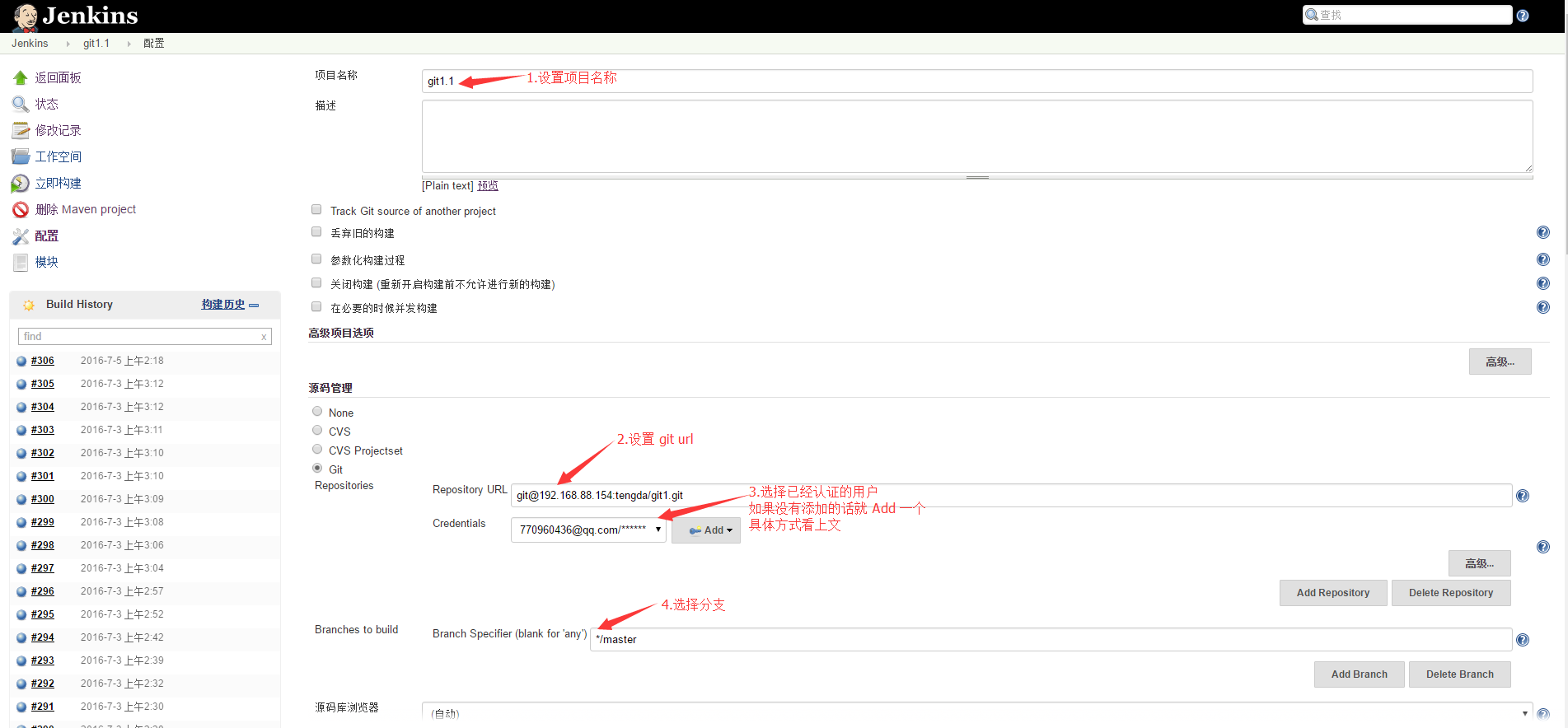Click the green up-arrow 返回面板 icon
1568x728 pixels.
(x=21, y=77)
